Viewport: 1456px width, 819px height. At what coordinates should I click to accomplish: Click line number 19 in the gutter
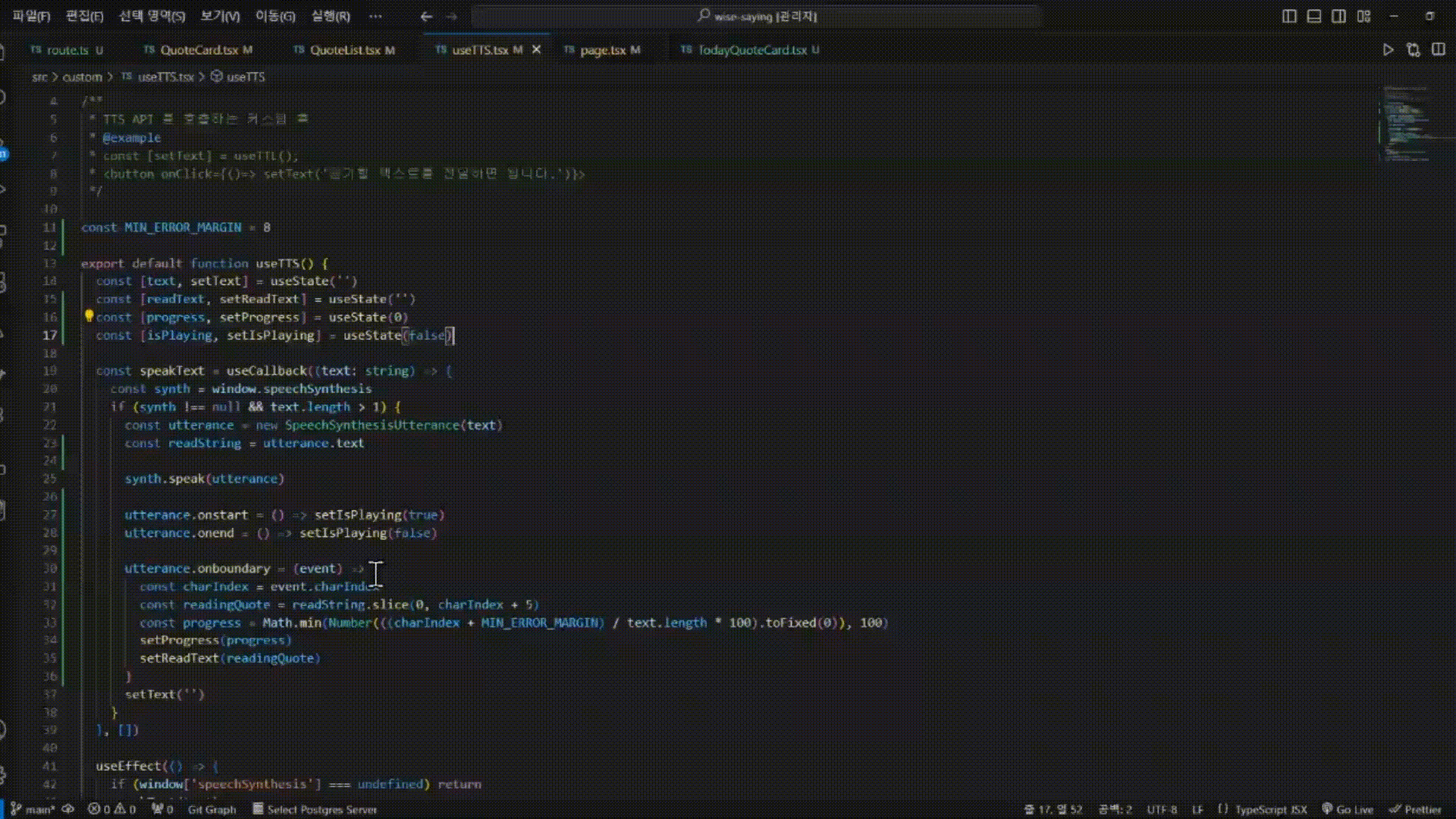tap(50, 371)
